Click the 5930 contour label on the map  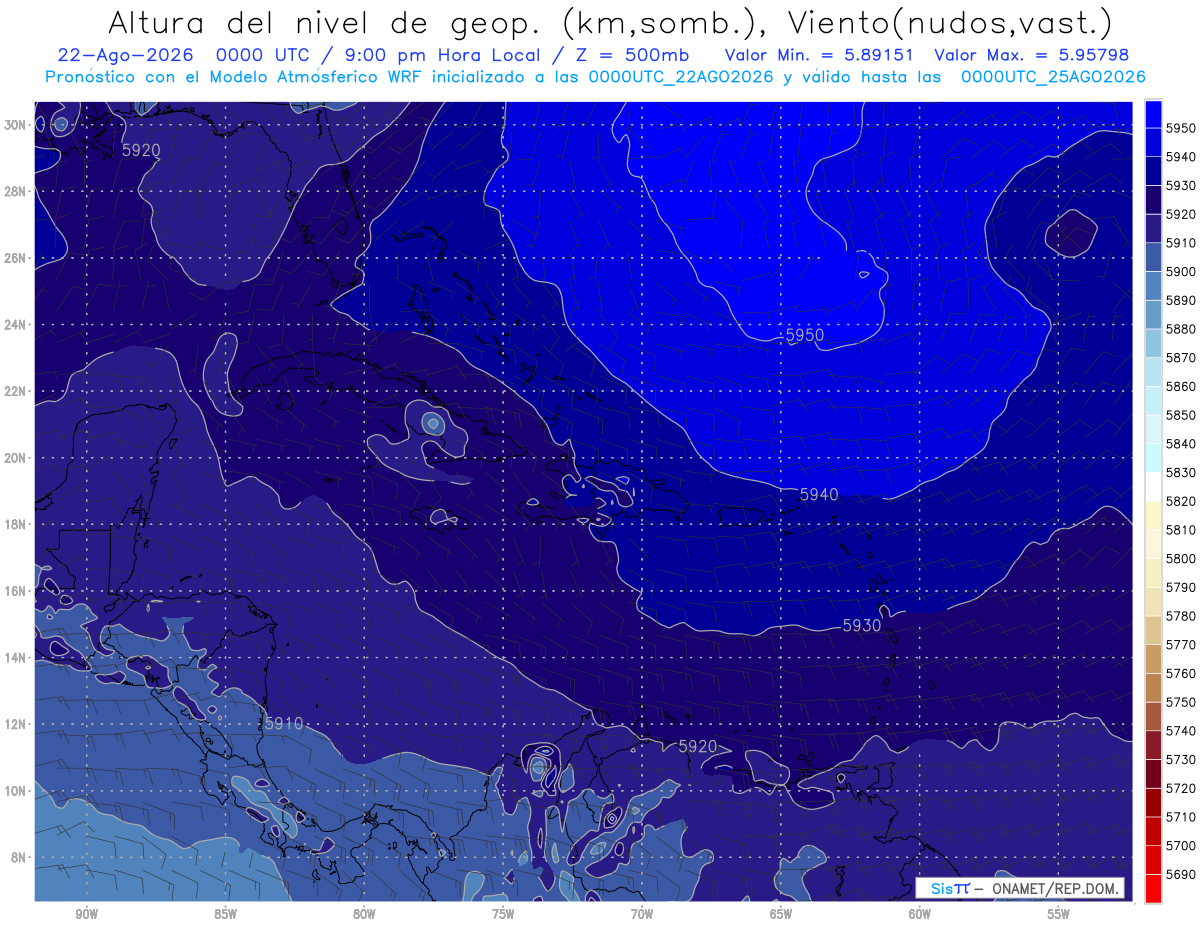click(x=861, y=625)
